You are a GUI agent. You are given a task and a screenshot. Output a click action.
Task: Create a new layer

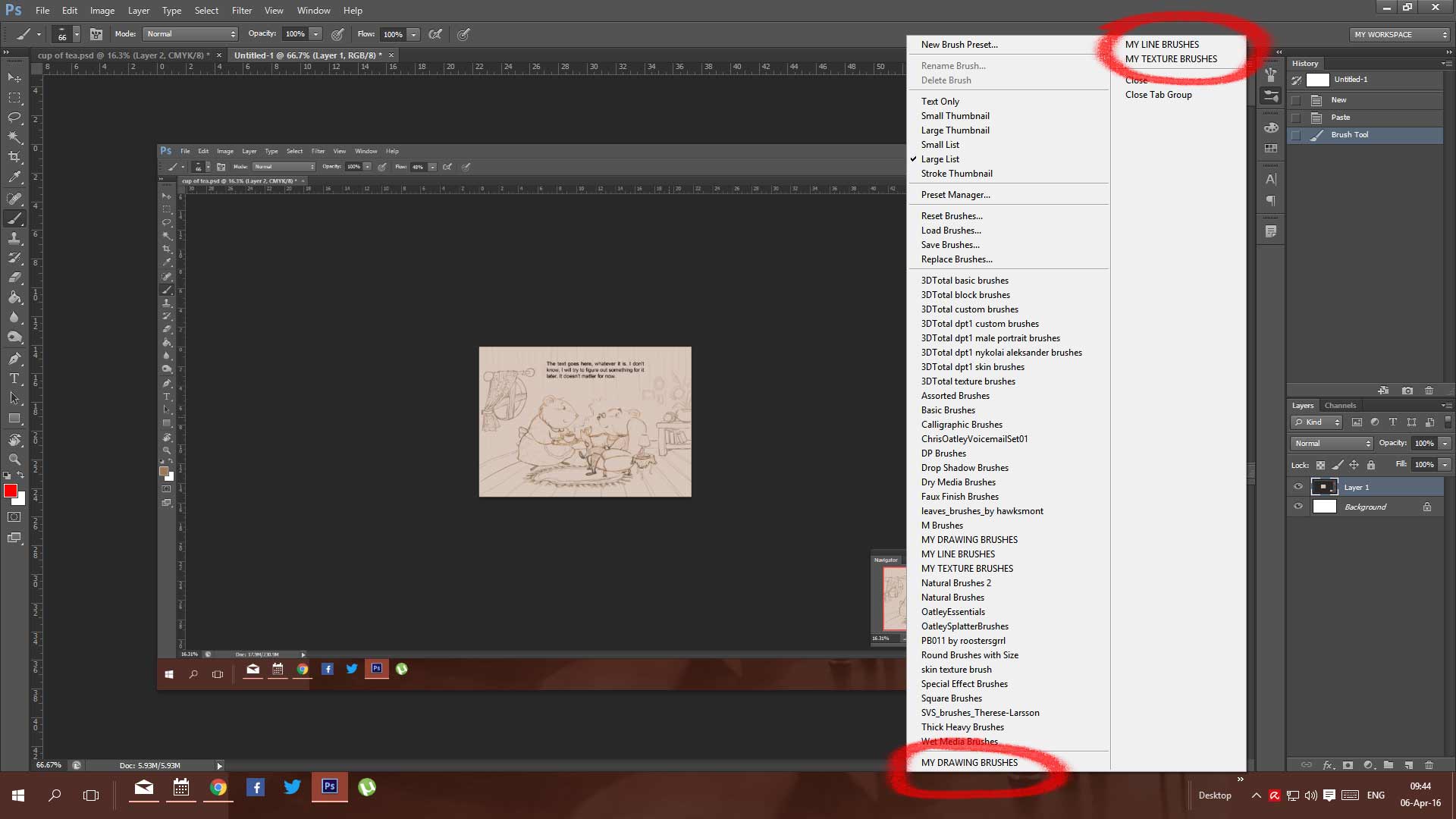point(1408,765)
